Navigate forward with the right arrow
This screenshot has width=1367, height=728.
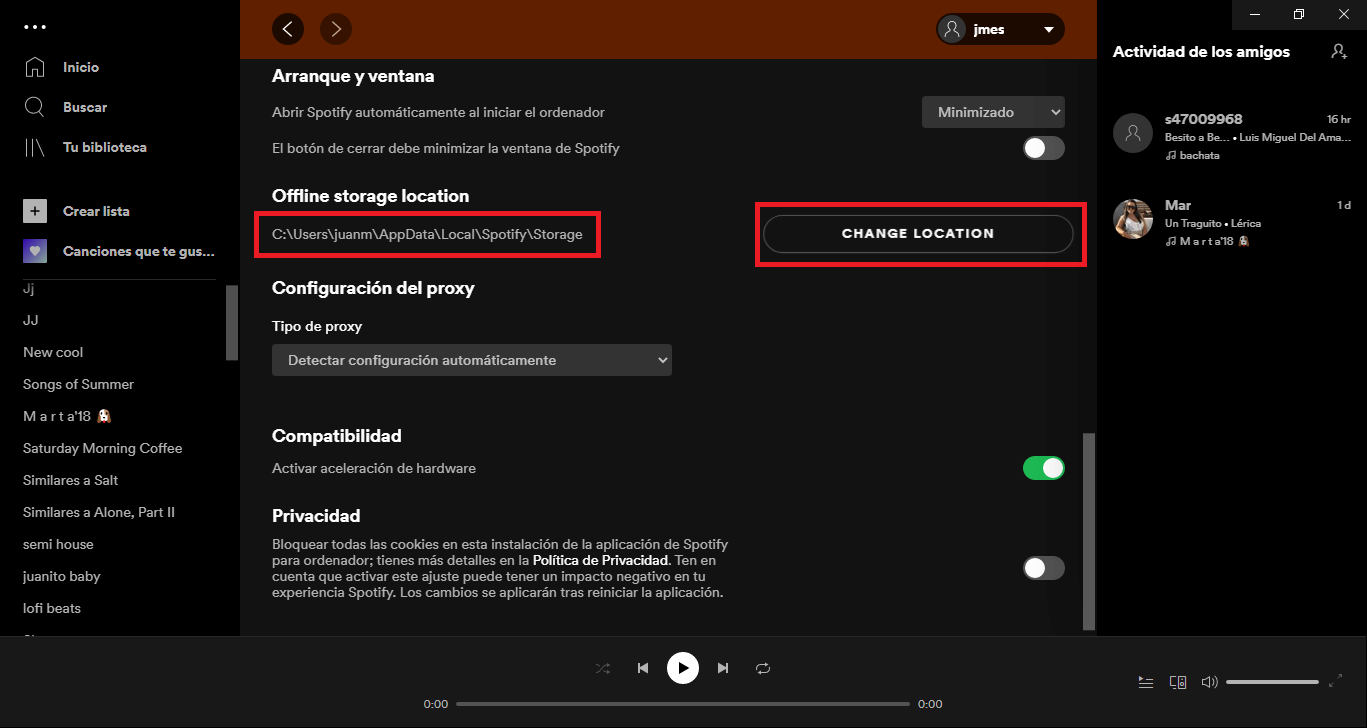click(336, 29)
